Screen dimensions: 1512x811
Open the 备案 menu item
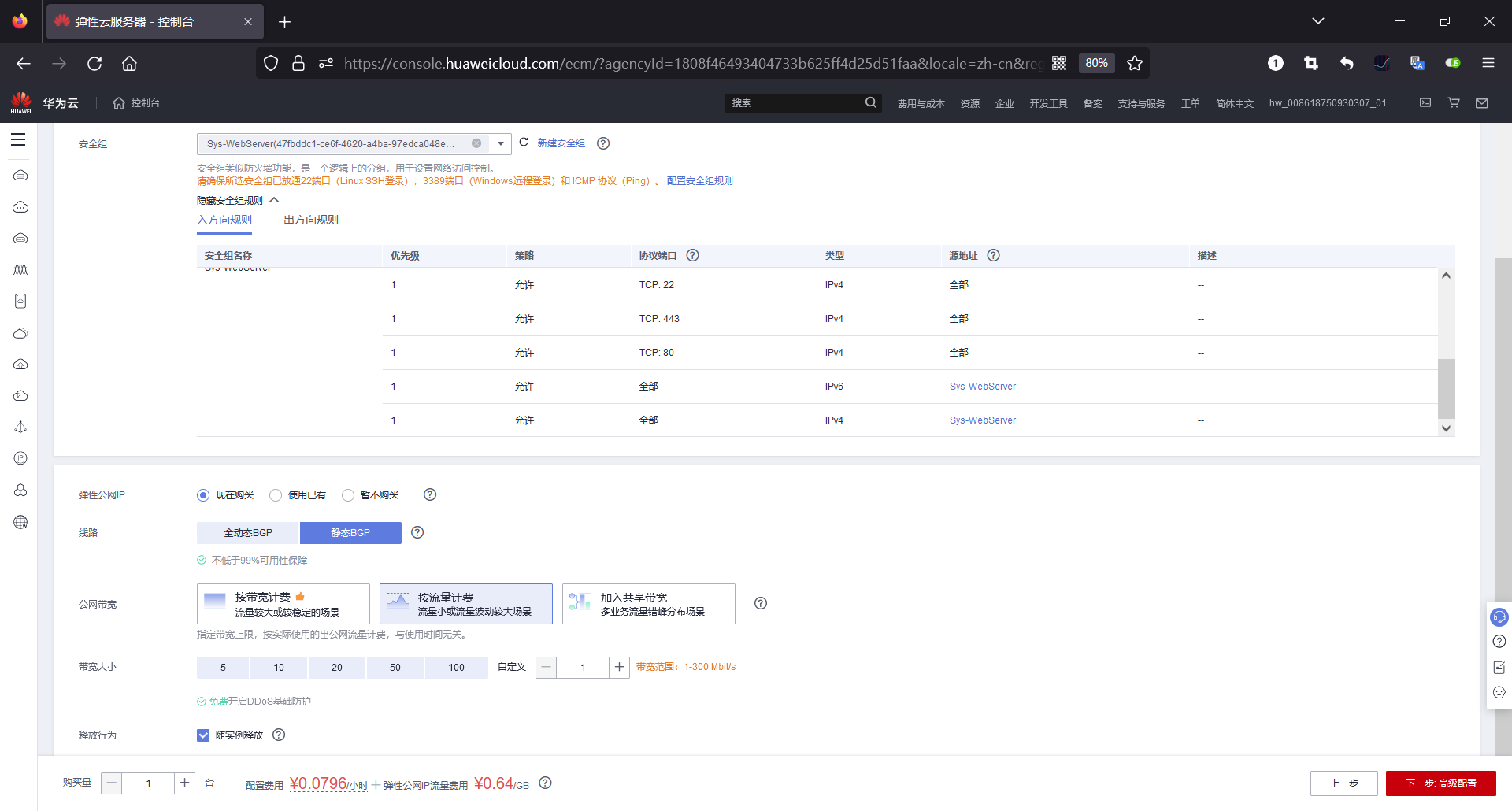coord(1092,103)
